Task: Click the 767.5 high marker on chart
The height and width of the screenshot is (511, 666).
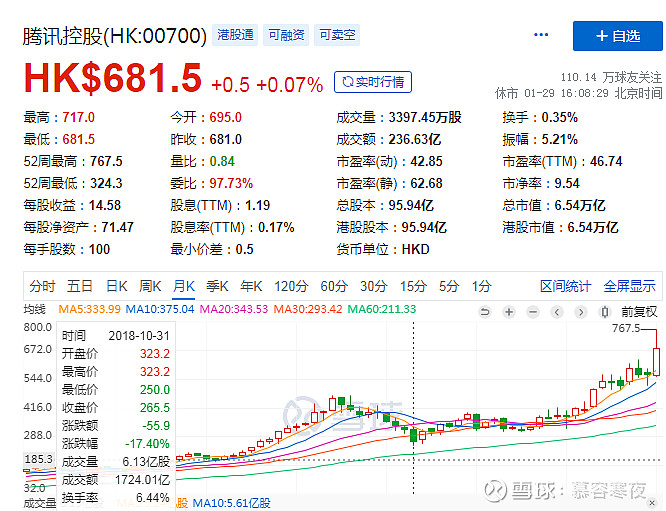Action: pyautogui.click(x=626, y=328)
